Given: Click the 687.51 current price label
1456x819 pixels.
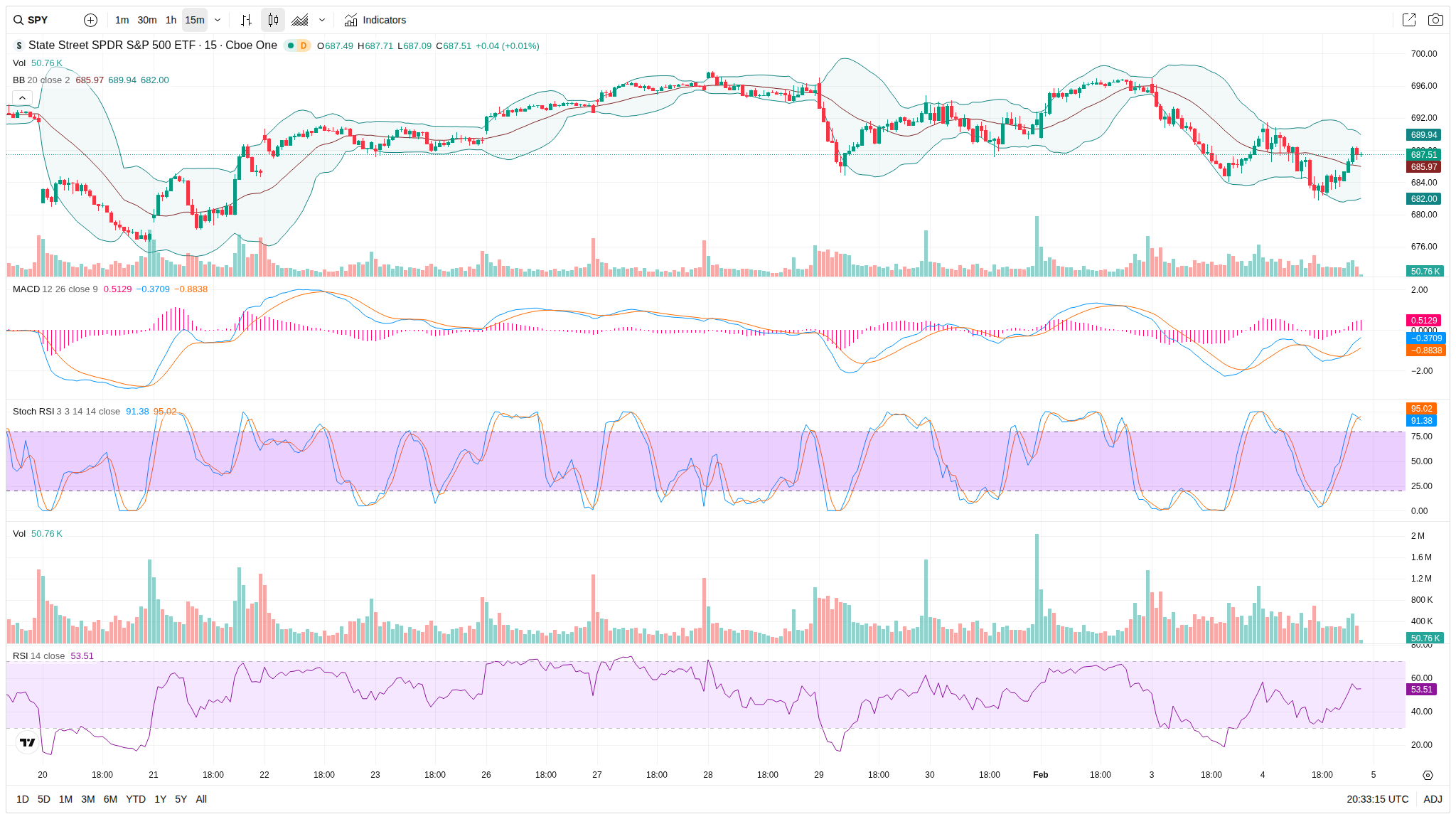Looking at the screenshot, I should coord(1423,154).
